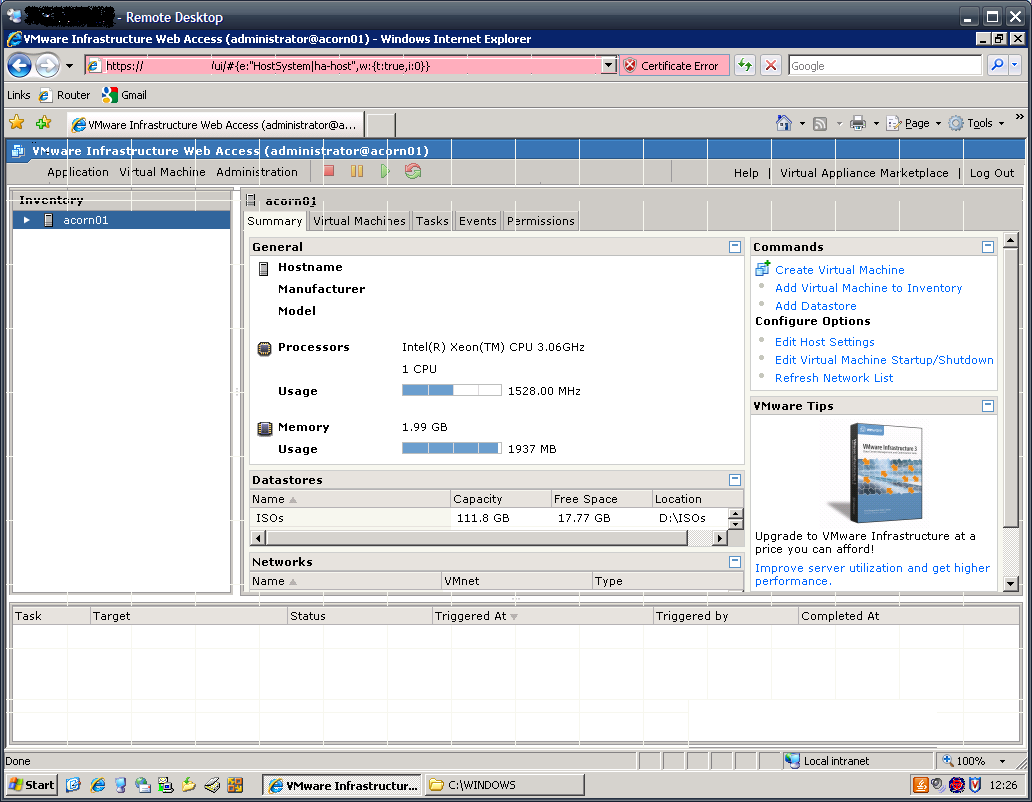Screen dimensions: 1032x802
Task: Click the right panel scroll down arrow
Action: point(1011,583)
